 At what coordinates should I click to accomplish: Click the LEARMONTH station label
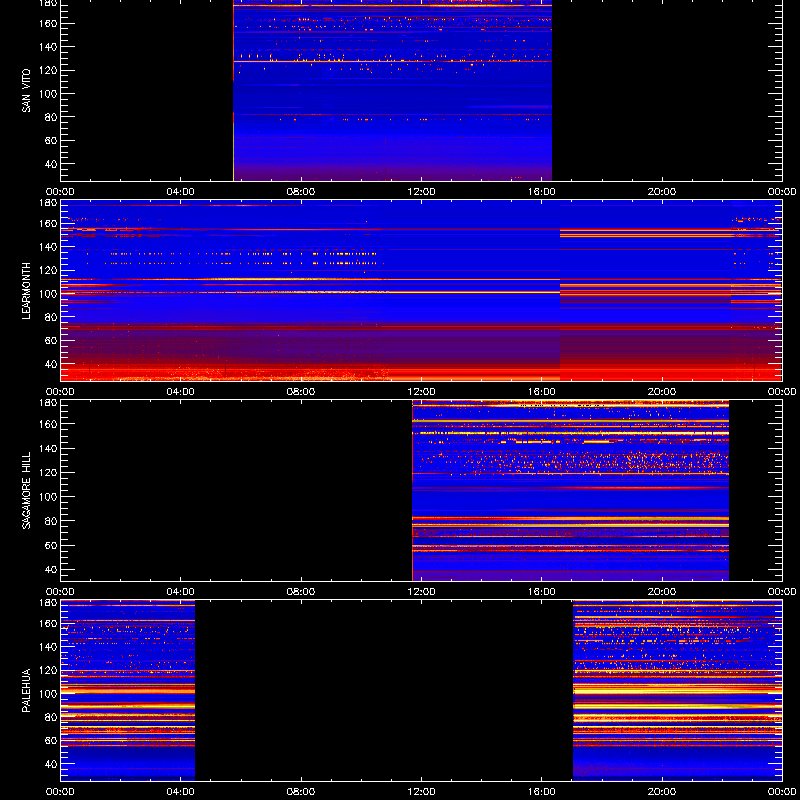(x=26, y=291)
